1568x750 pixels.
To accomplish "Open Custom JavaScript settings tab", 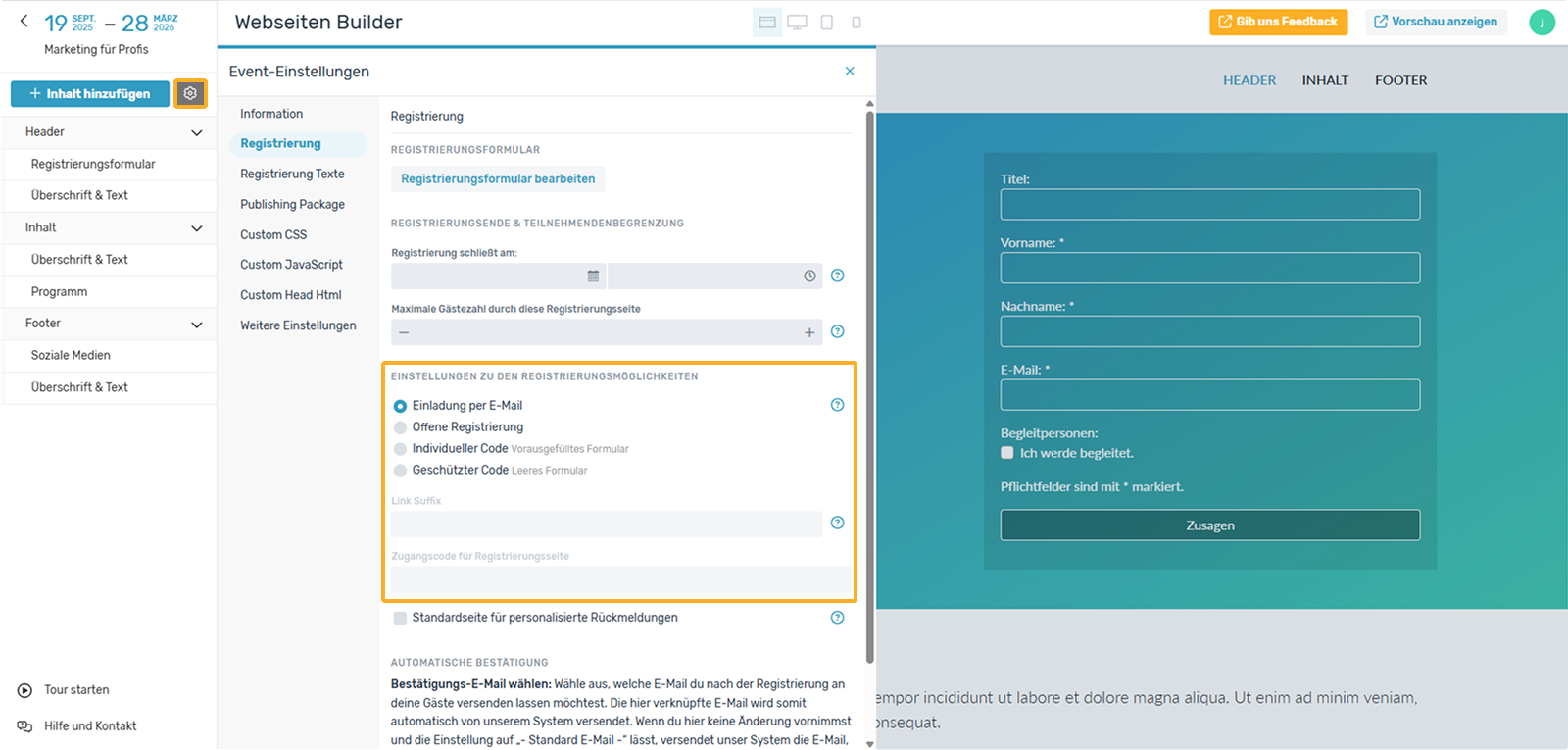I will tap(291, 265).
